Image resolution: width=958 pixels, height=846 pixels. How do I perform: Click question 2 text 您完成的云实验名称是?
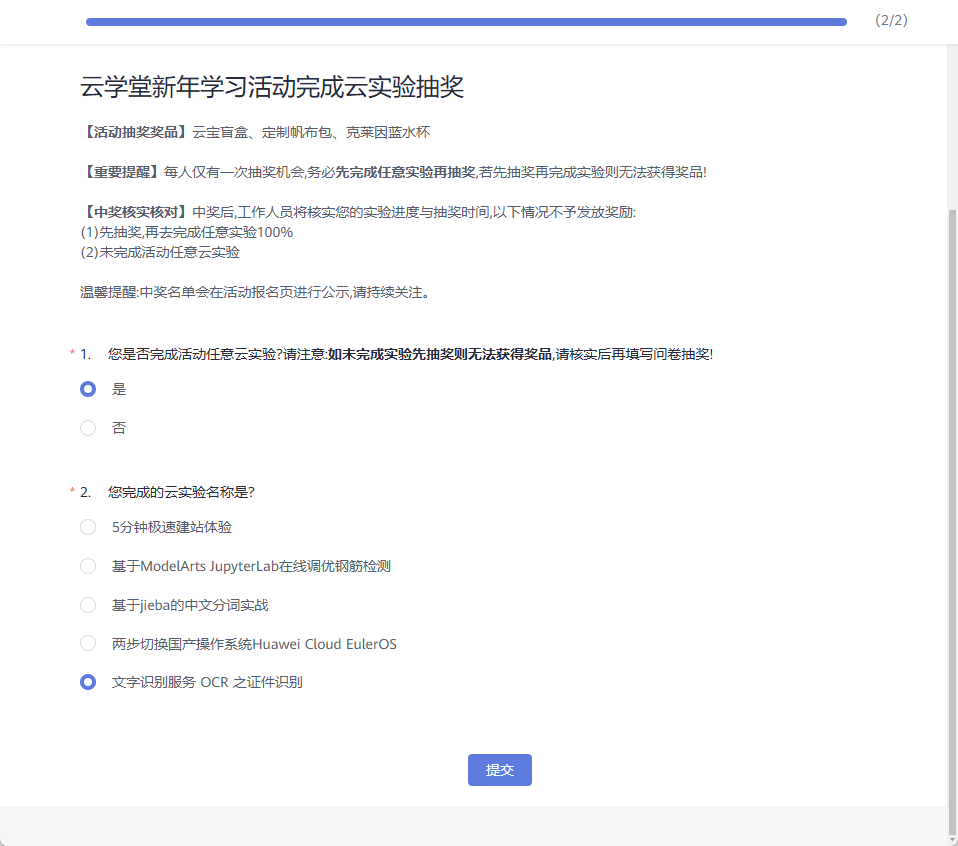[x=181, y=492]
